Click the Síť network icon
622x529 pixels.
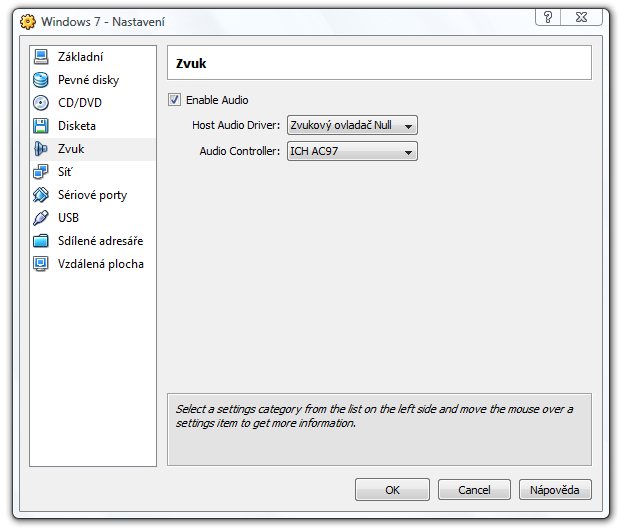41,172
